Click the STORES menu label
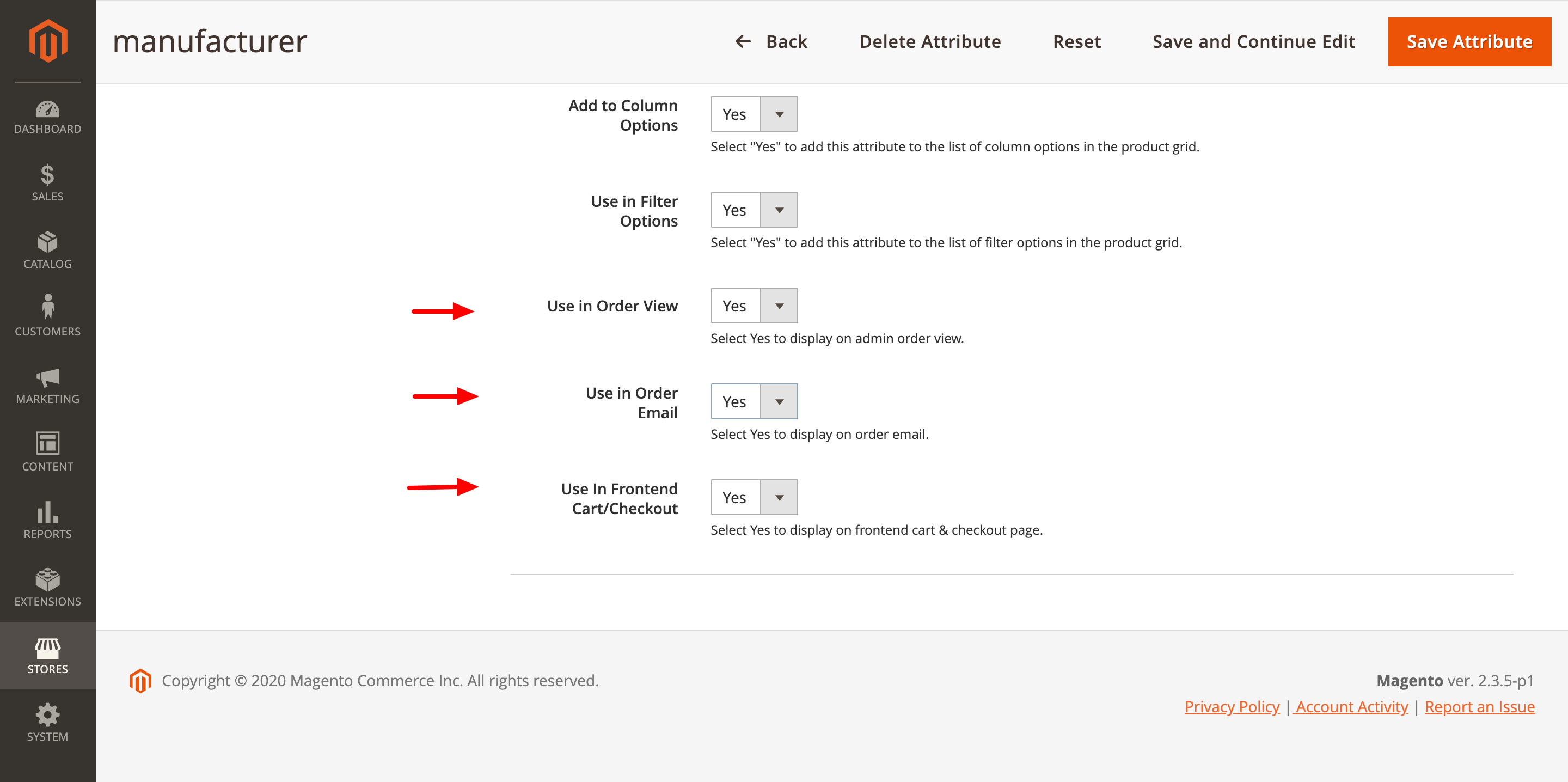1568x782 pixels. [x=47, y=669]
